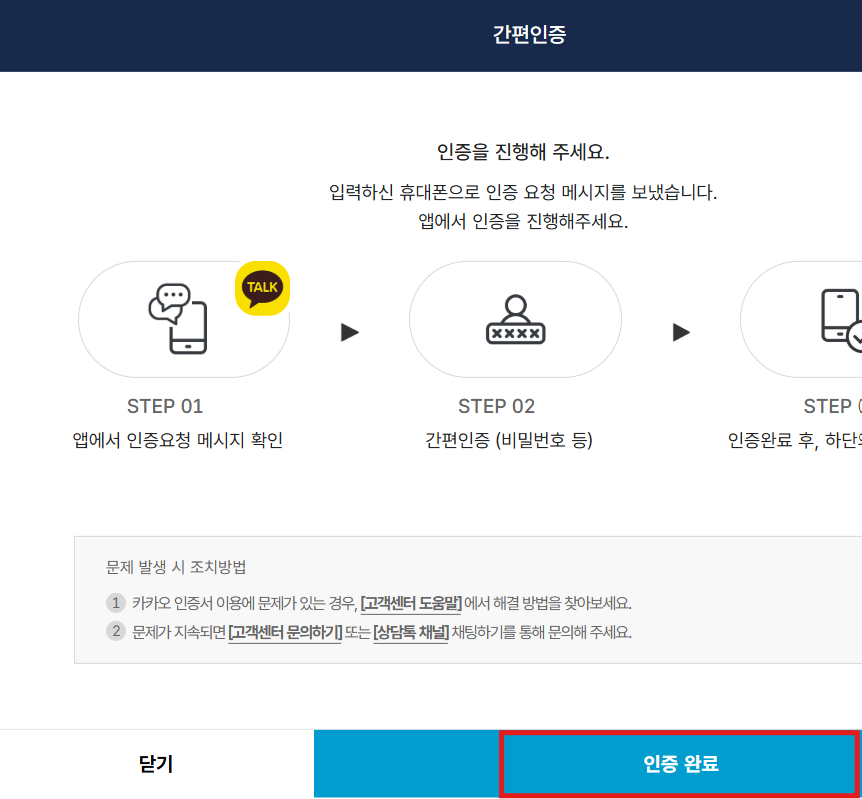Screen dimensions: 862x799
Task: Click the arrow between STEP 02 and STEP 03
Action: click(680, 330)
